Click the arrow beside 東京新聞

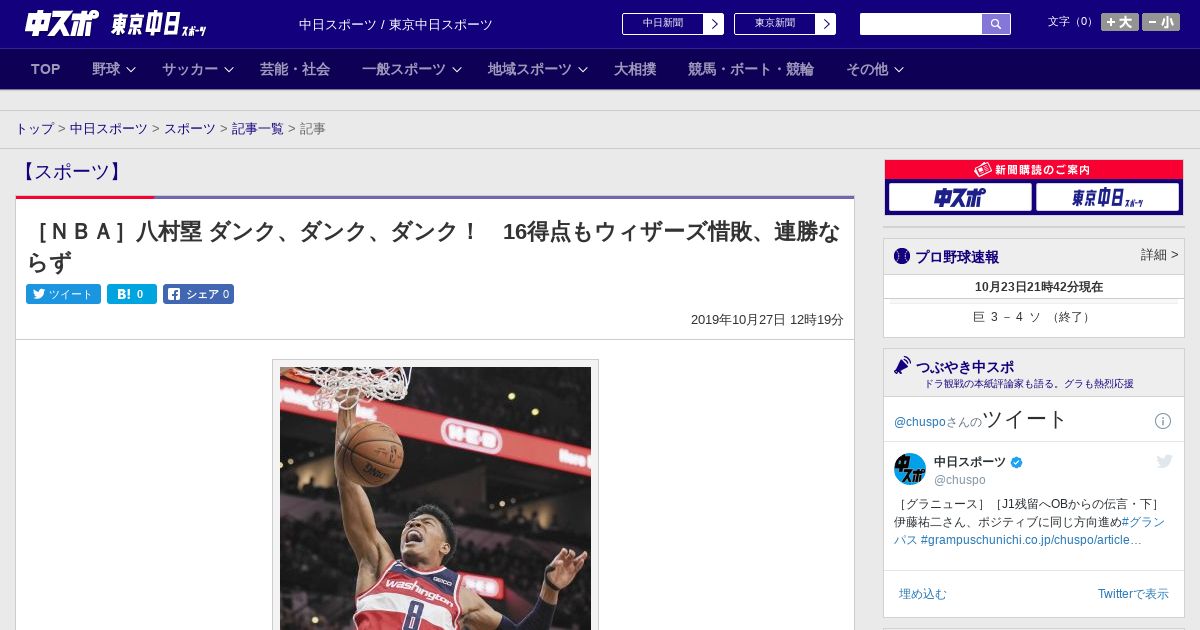(826, 24)
